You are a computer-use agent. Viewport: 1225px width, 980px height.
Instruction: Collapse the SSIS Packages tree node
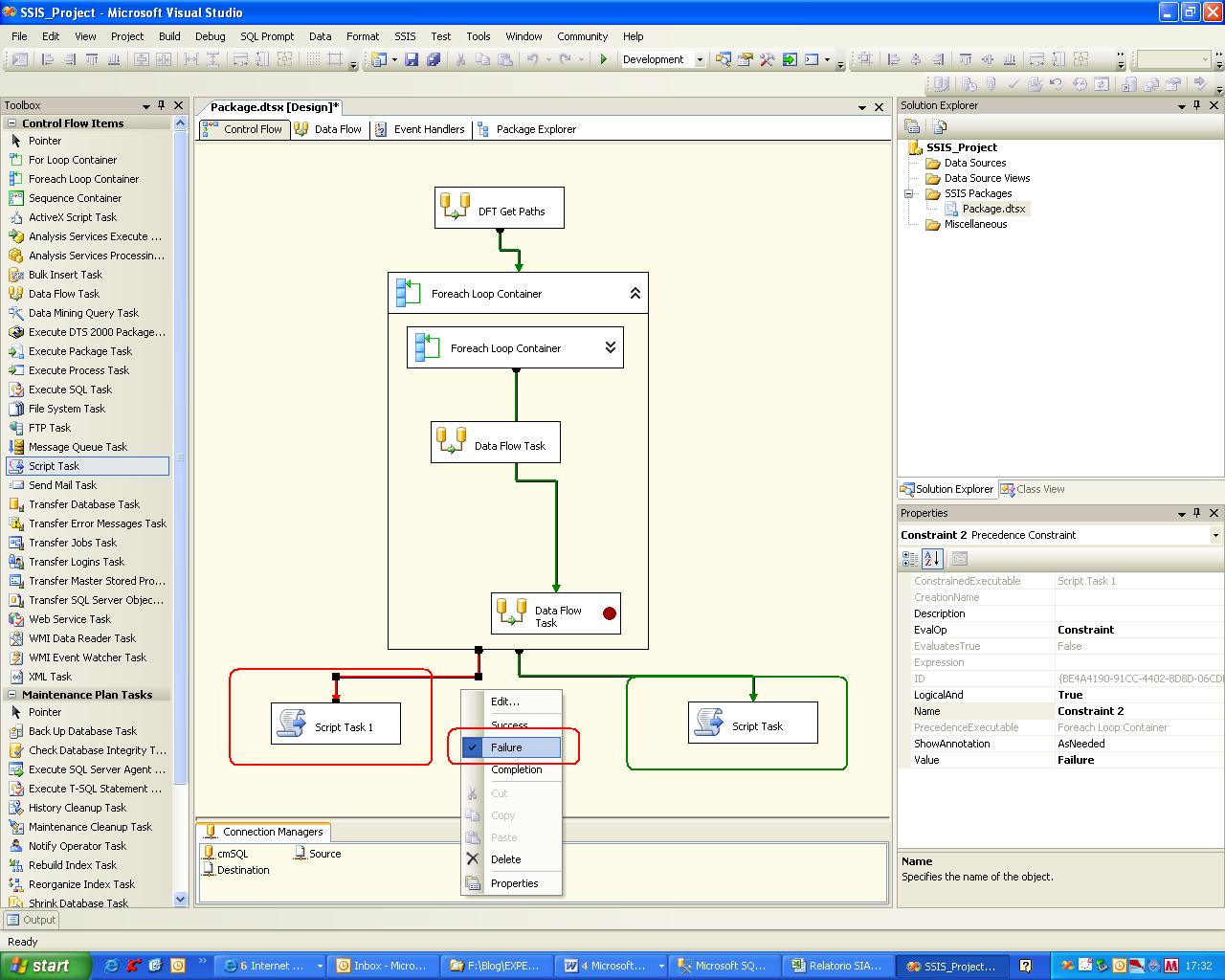(x=908, y=193)
